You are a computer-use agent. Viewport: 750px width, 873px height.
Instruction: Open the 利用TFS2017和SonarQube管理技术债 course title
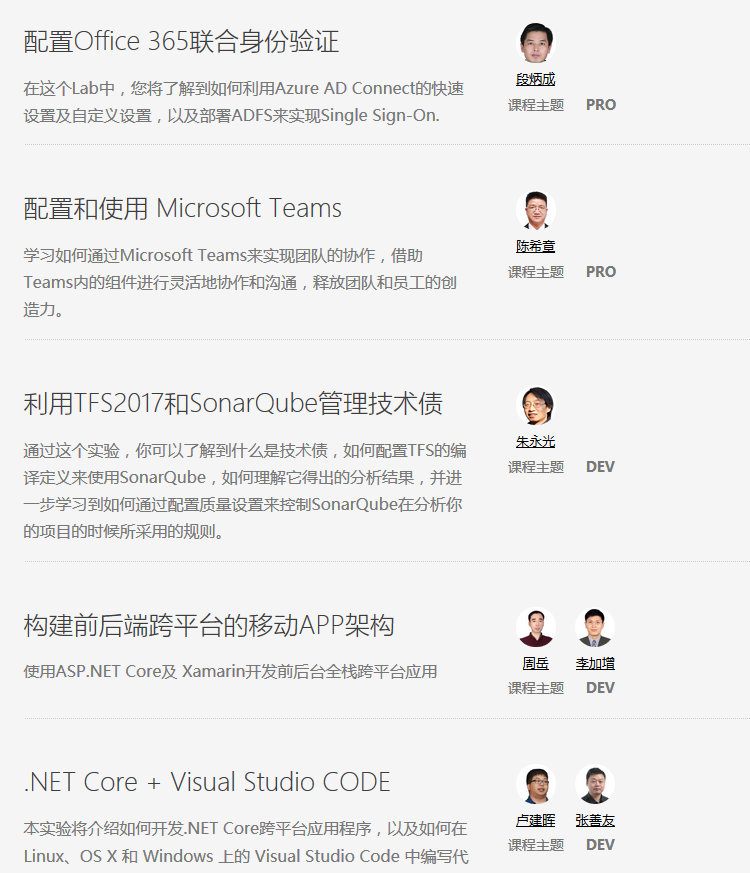(233, 404)
